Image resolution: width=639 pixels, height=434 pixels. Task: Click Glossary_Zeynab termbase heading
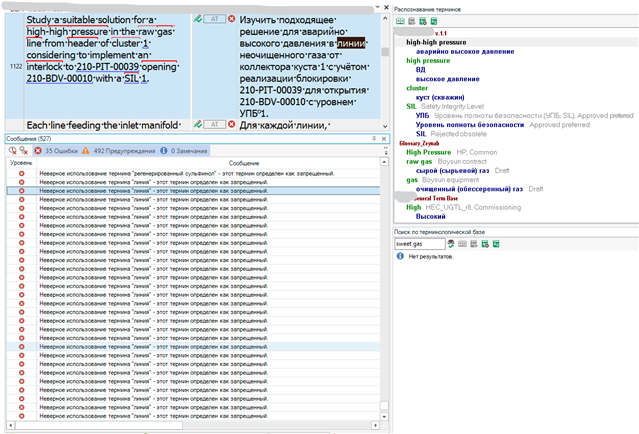coord(419,143)
